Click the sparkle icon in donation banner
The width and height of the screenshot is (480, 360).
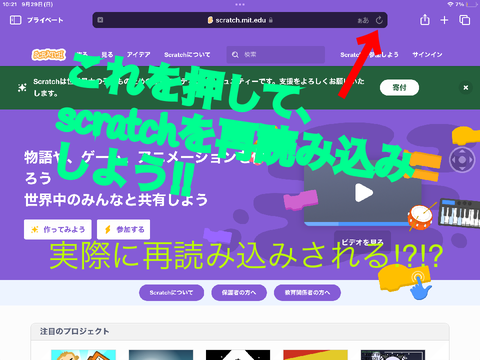coord(22,88)
